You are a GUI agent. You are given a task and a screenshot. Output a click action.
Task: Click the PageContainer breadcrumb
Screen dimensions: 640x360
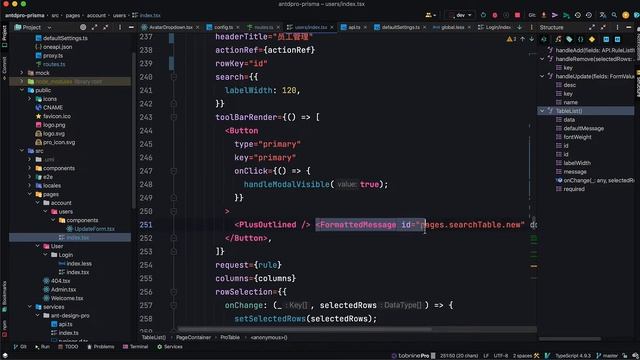coord(193,338)
